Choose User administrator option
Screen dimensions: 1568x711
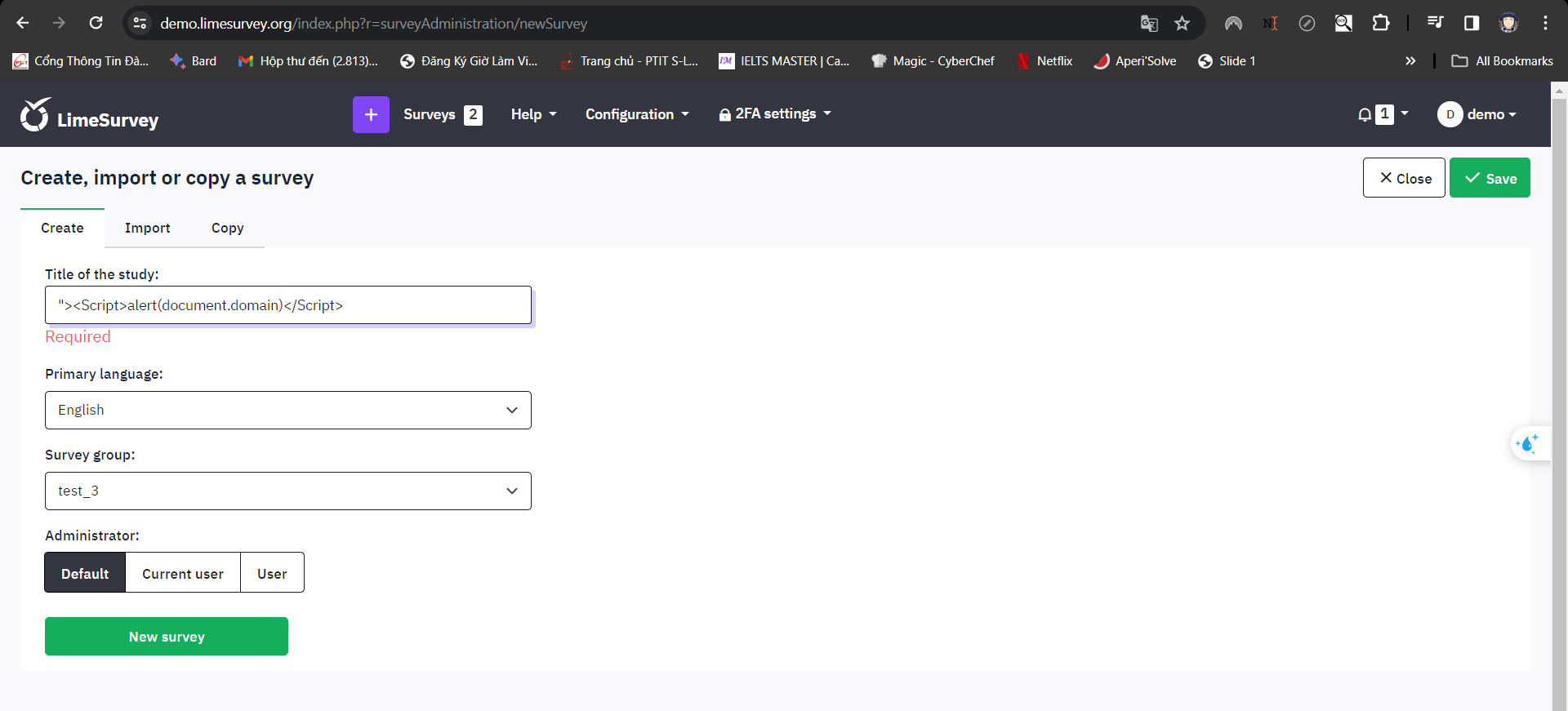(x=272, y=573)
